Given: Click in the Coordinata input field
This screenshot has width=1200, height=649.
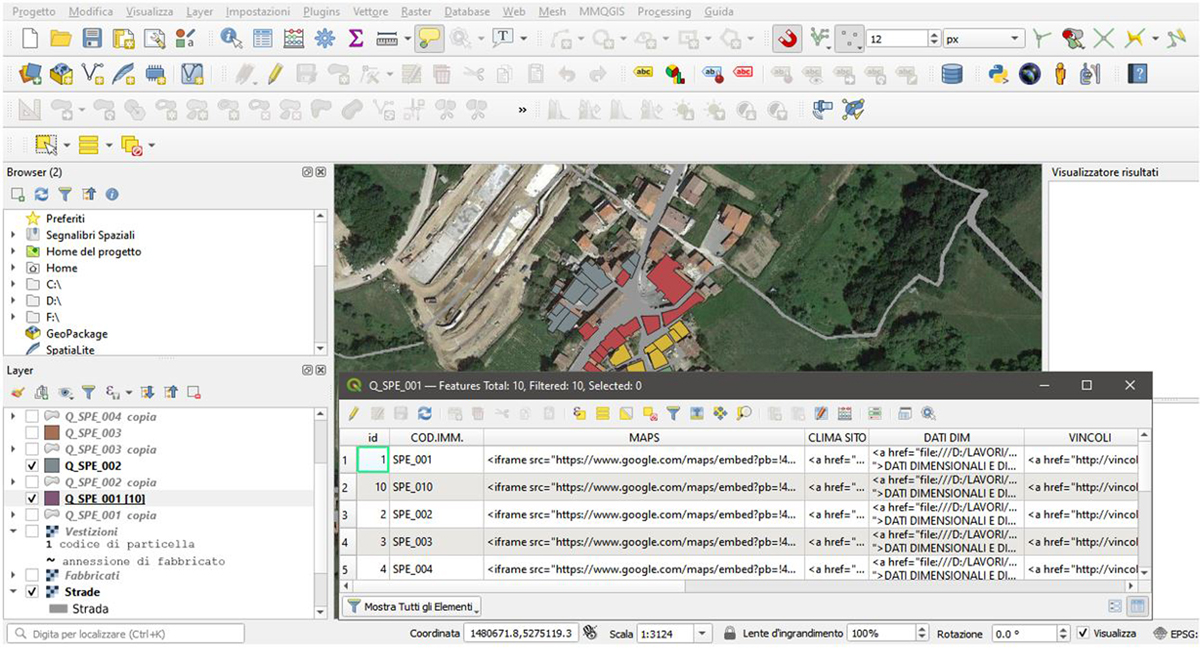Looking at the screenshot, I should (521, 633).
